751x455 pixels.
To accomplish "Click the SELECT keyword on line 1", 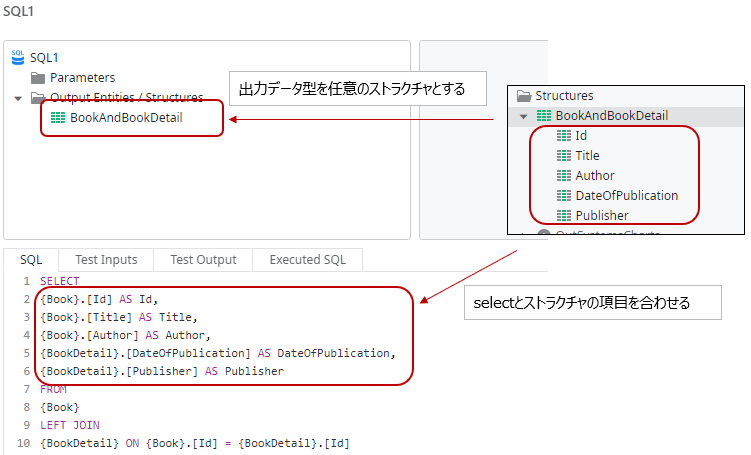I will (x=60, y=281).
